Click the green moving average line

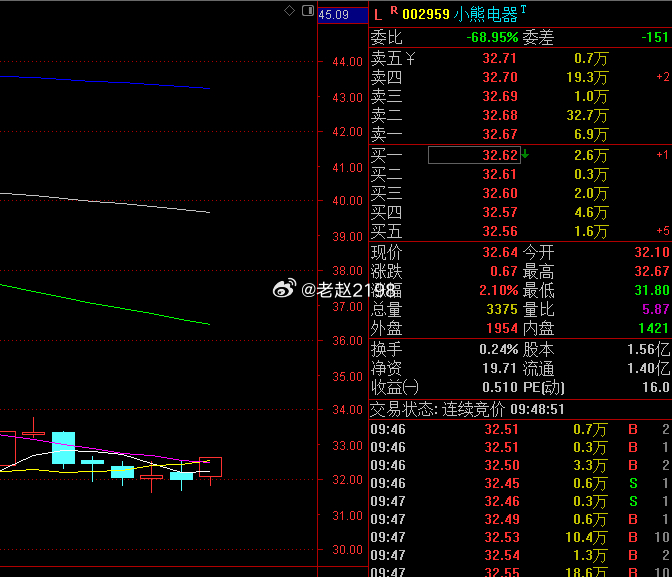[105, 304]
